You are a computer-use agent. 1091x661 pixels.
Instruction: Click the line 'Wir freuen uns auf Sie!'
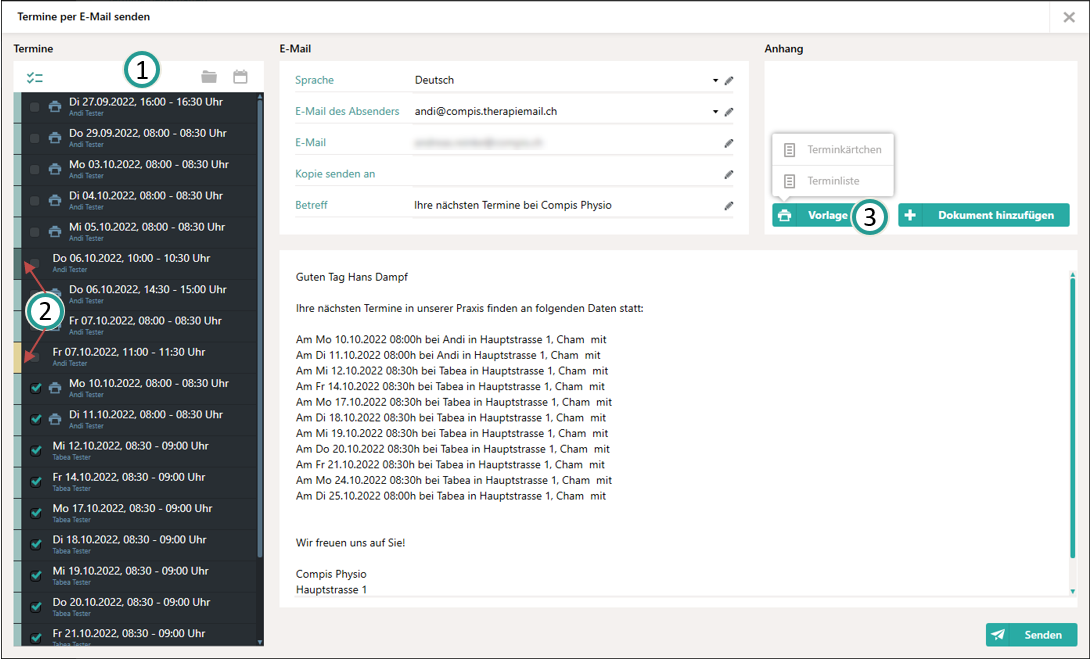[x=350, y=543]
